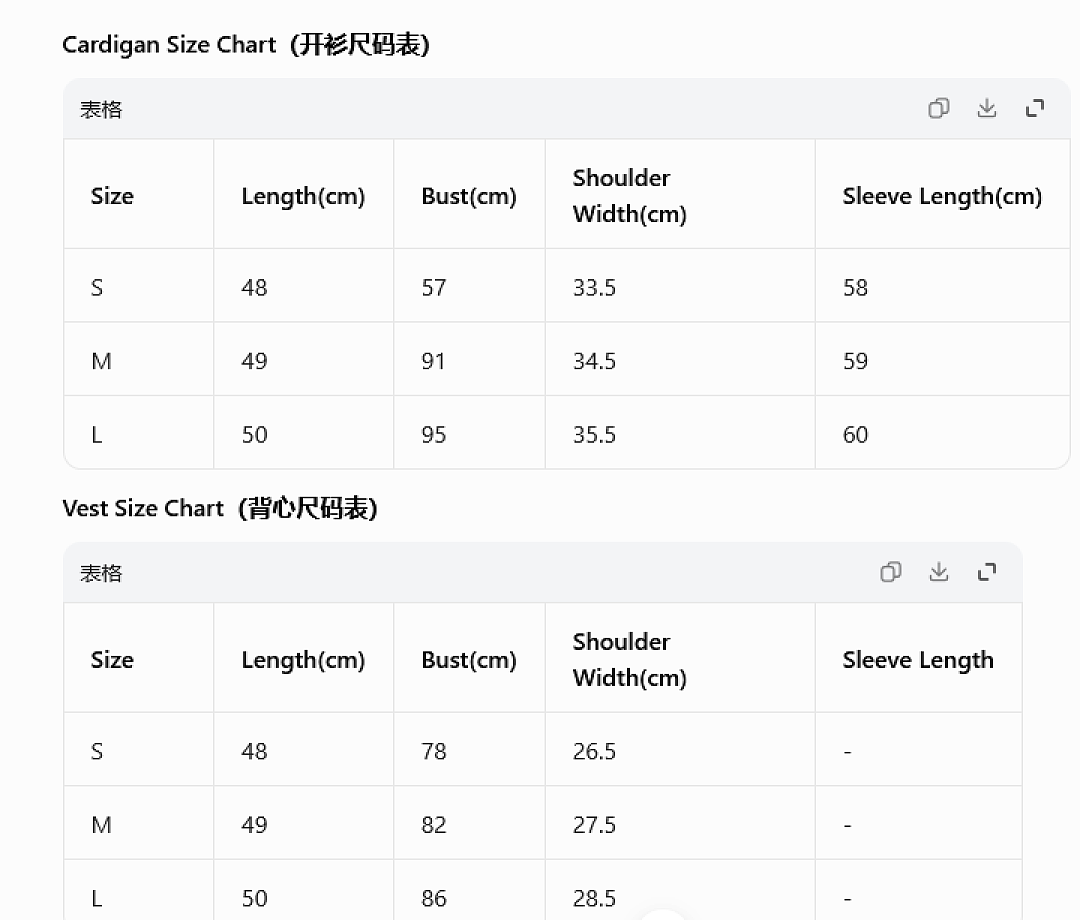Image resolution: width=1080 pixels, height=920 pixels.
Task: Select the Cardigan size S shoulder 33.5
Action: click(x=594, y=288)
